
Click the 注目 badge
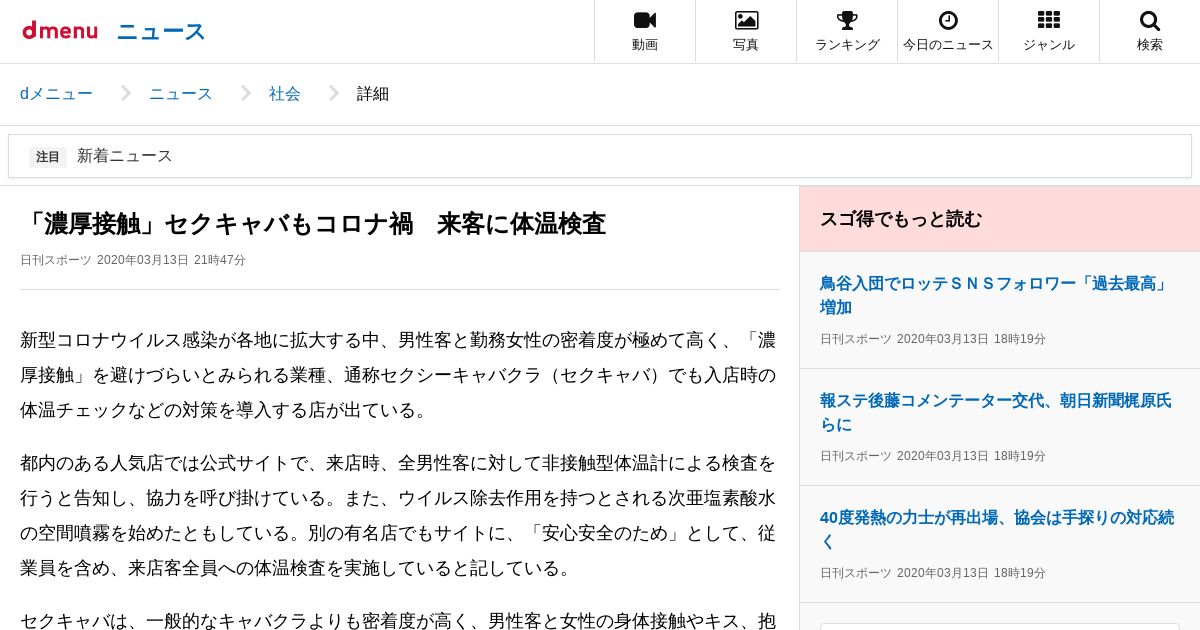click(48, 157)
